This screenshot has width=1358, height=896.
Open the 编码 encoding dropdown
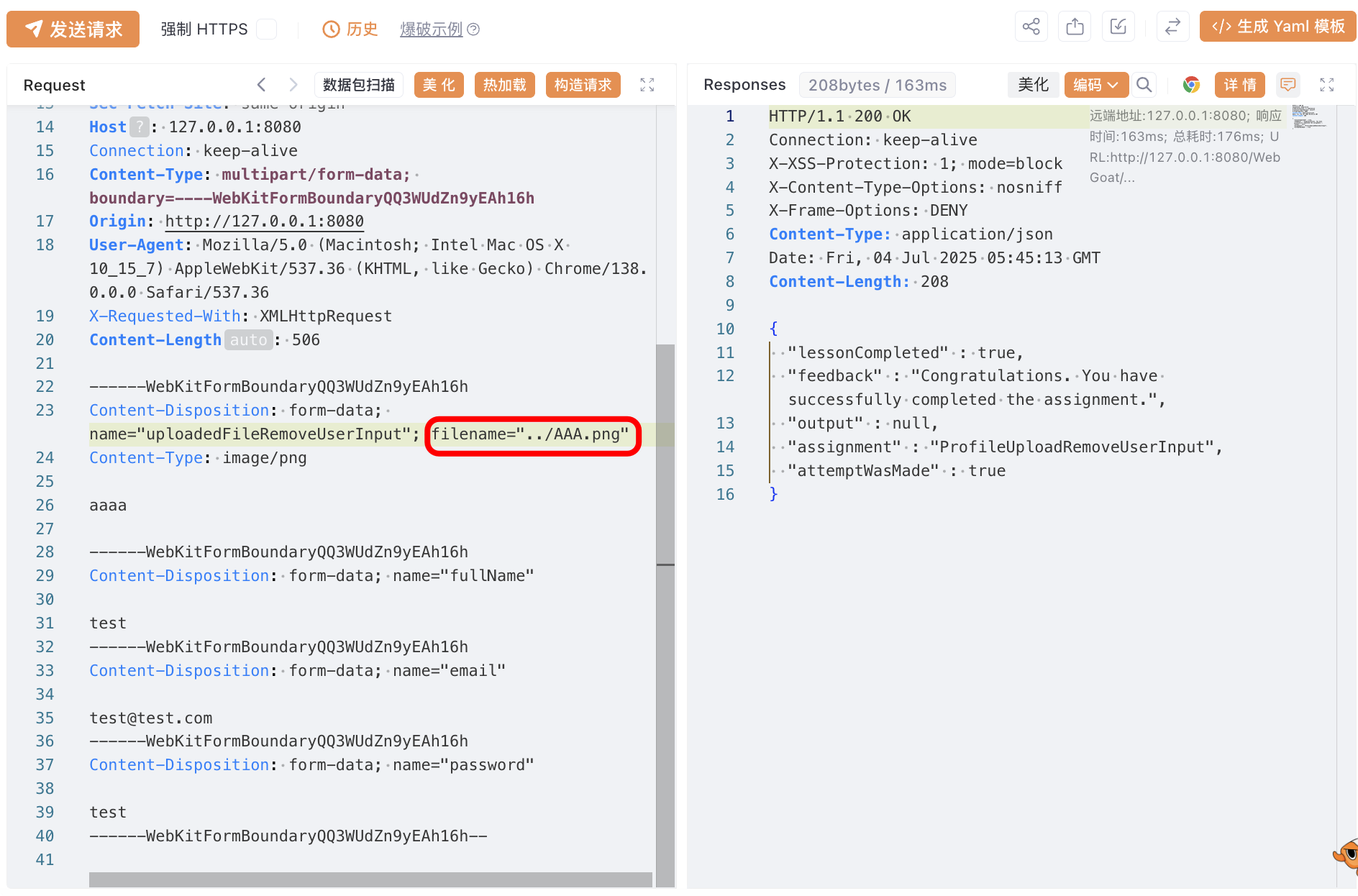[x=1096, y=85]
